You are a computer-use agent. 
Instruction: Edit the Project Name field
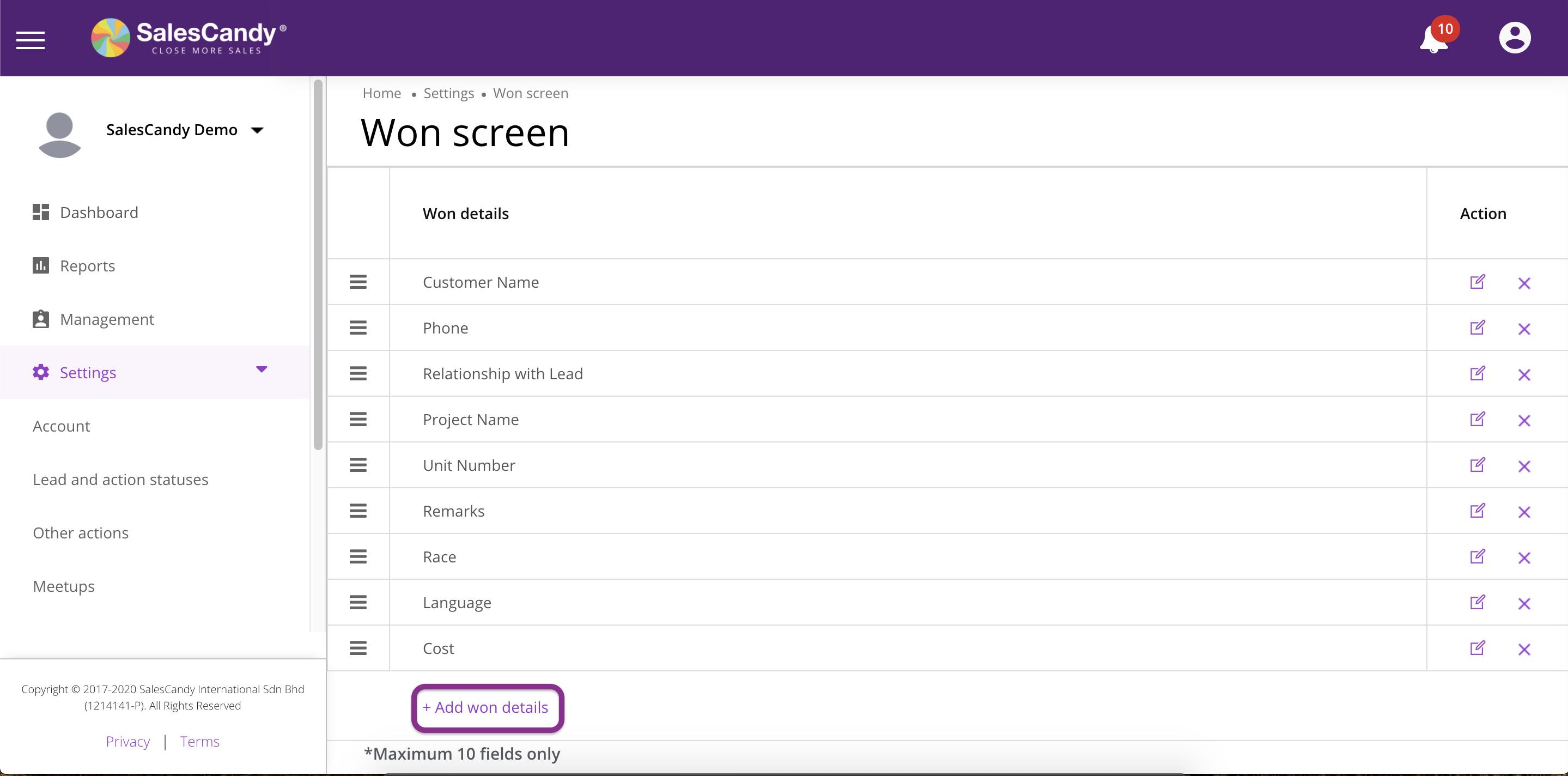point(1478,420)
